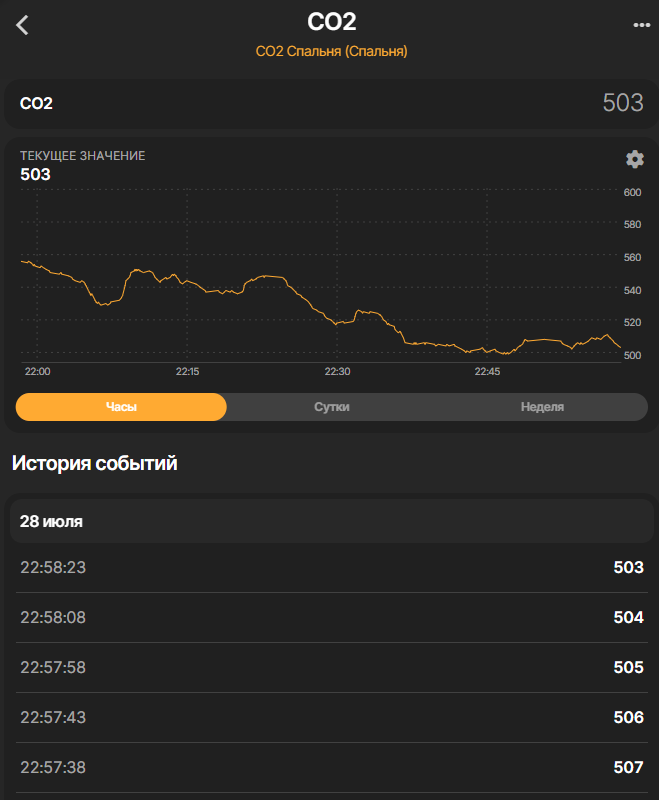Open the three-dots more options menu
Screen dimensions: 659x800
(641, 25)
